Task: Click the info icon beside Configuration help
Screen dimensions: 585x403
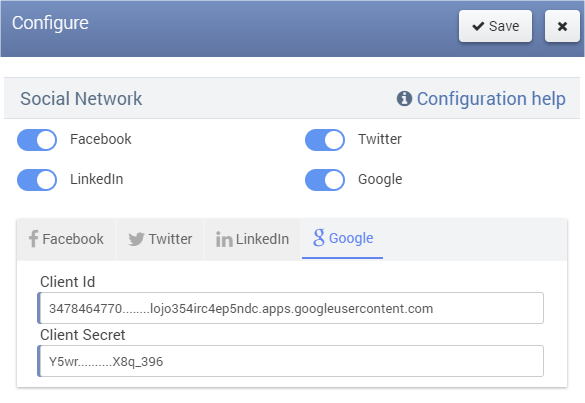Action: [x=404, y=99]
